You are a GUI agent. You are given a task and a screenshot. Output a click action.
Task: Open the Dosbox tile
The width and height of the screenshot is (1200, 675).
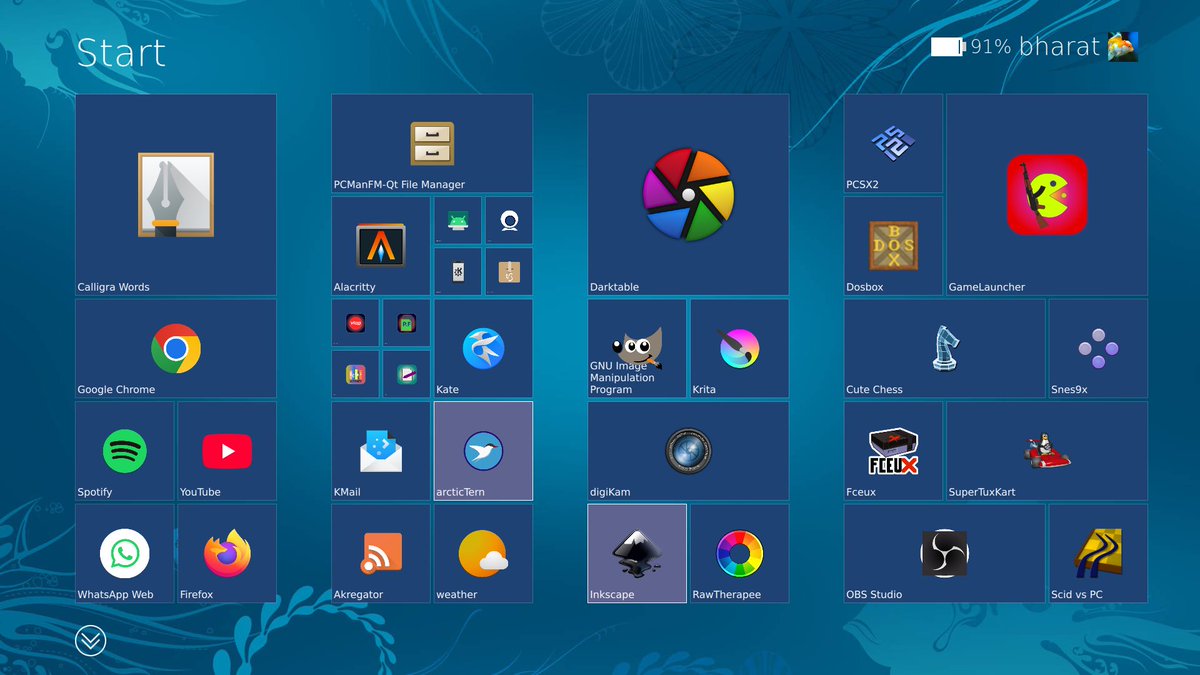[893, 246]
